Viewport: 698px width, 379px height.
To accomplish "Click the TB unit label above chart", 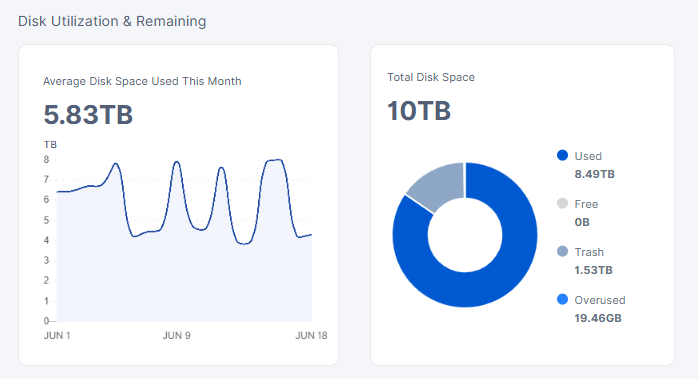I will (50, 145).
